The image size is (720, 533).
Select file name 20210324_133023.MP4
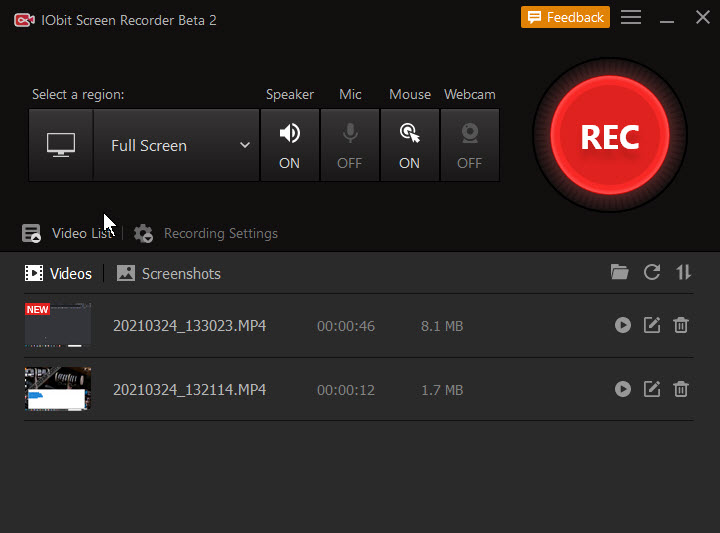point(190,326)
